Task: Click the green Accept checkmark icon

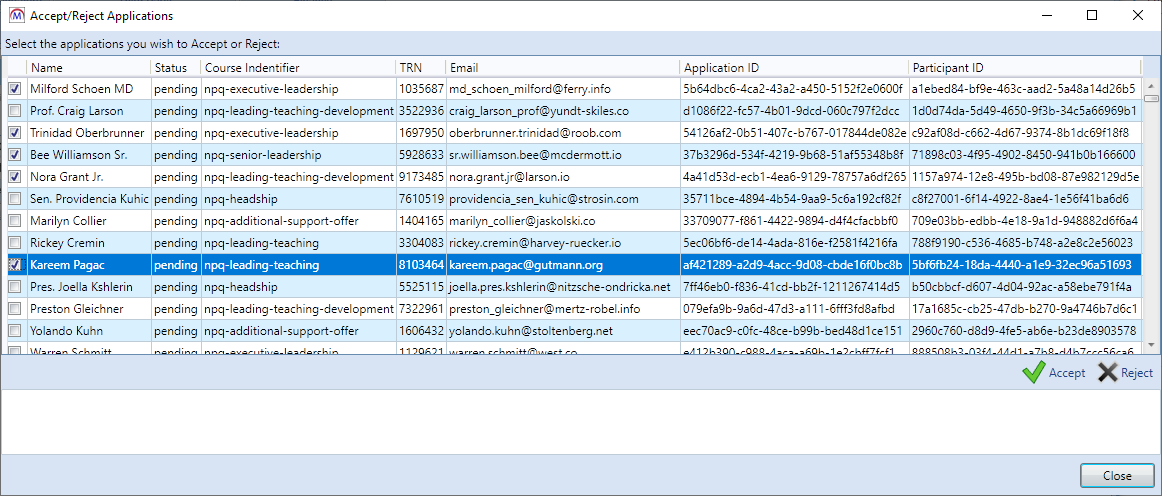Action: pos(1033,373)
